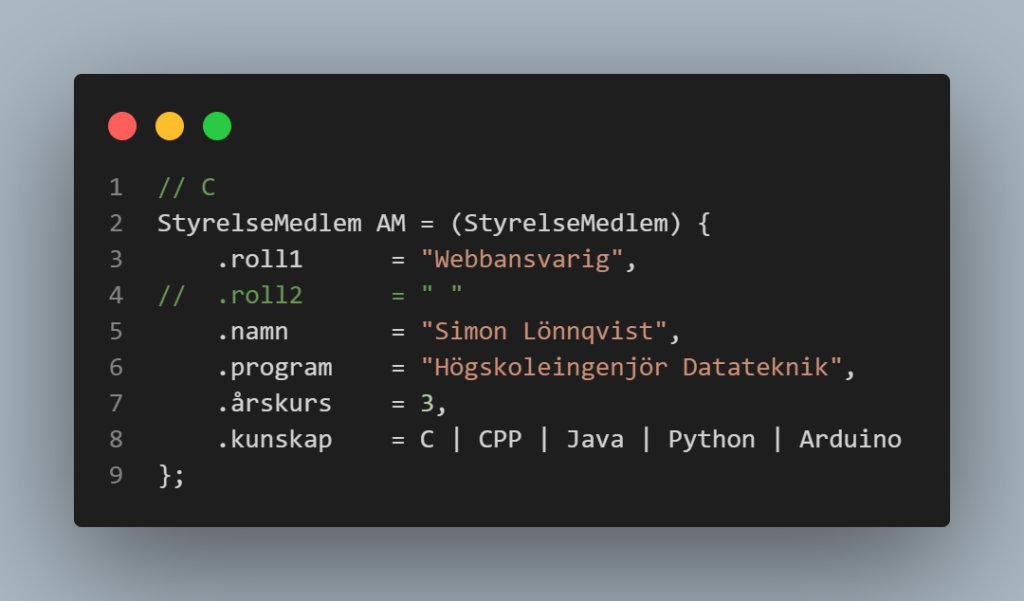This screenshot has height=601, width=1024.
Task: Click the Arduino flag on line 8
Action: (x=850, y=439)
